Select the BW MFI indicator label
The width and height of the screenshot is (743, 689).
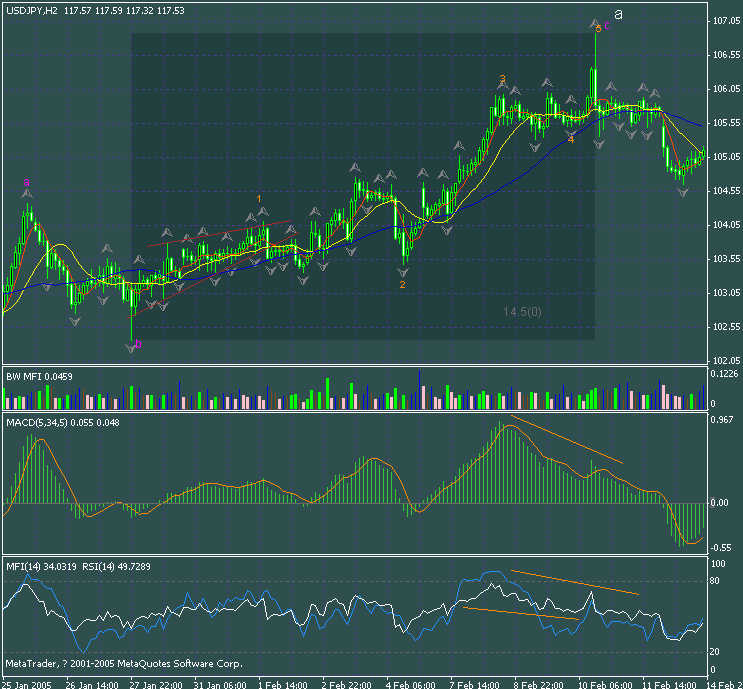pos(39,375)
